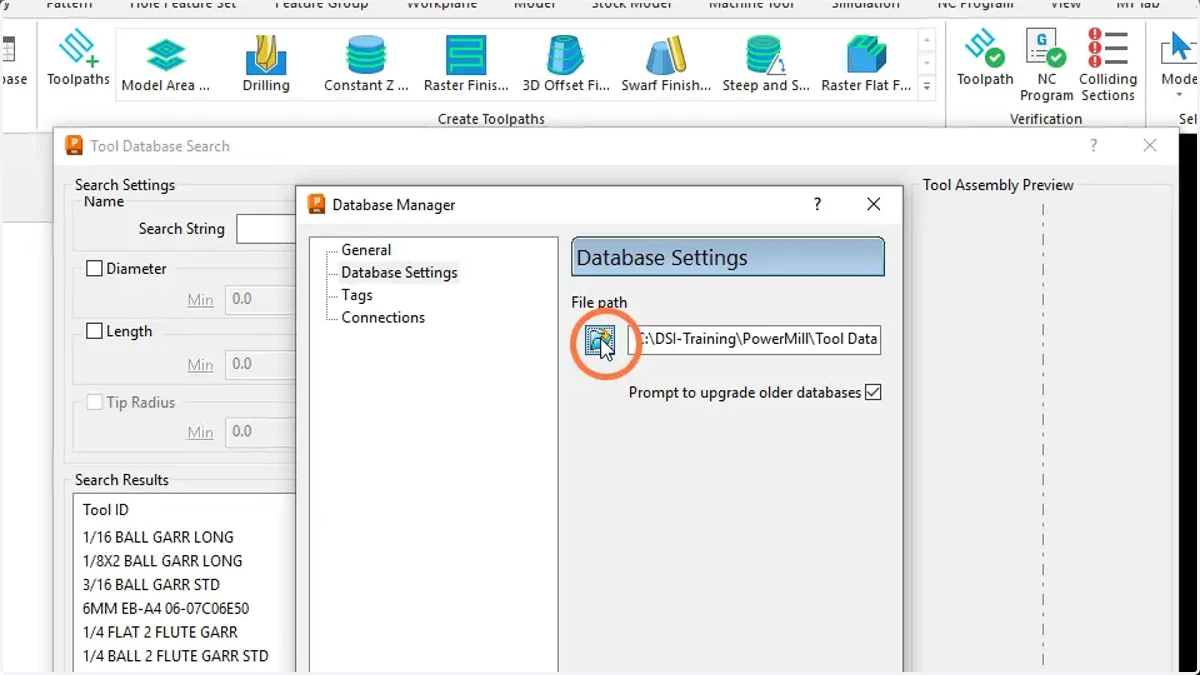1200x675 pixels.
Task: Select tool 1/16 BALL GARR LONG
Action: [x=158, y=537]
